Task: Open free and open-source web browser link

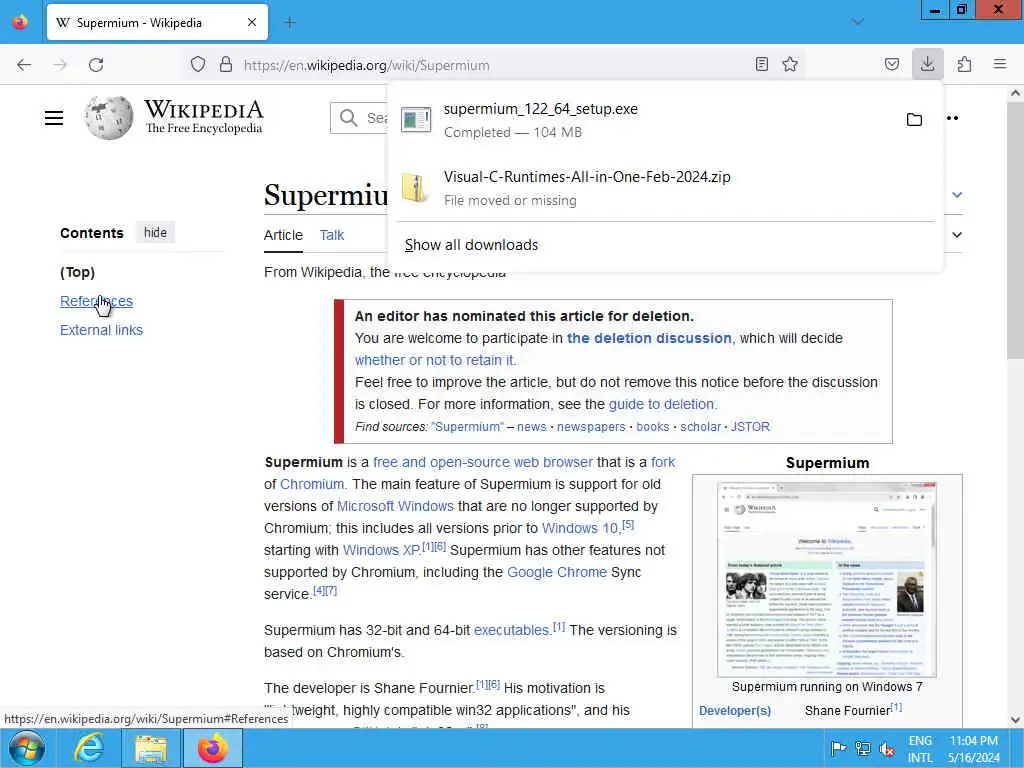Action: tap(483, 462)
